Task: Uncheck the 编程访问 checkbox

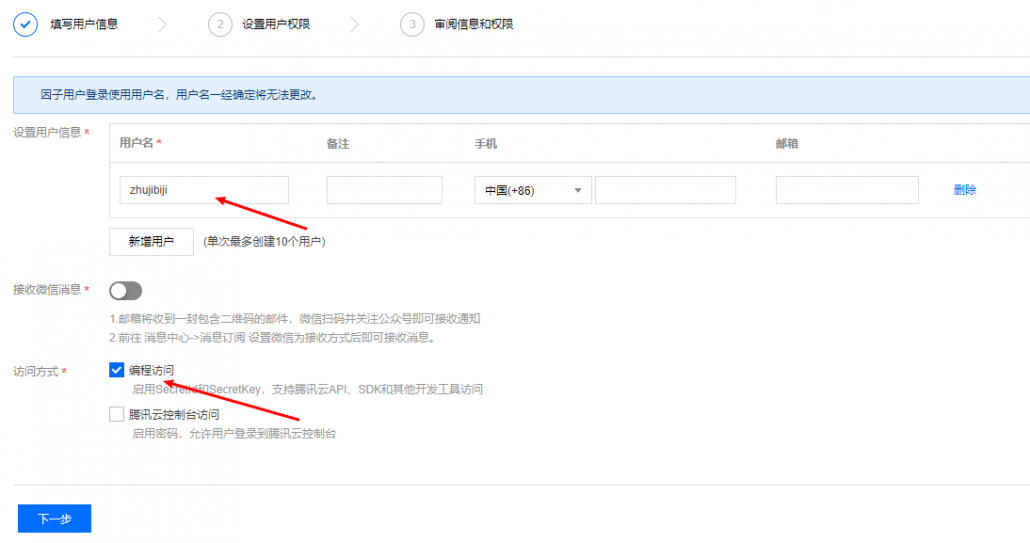Action: pyautogui.click(x=117, y=370)
